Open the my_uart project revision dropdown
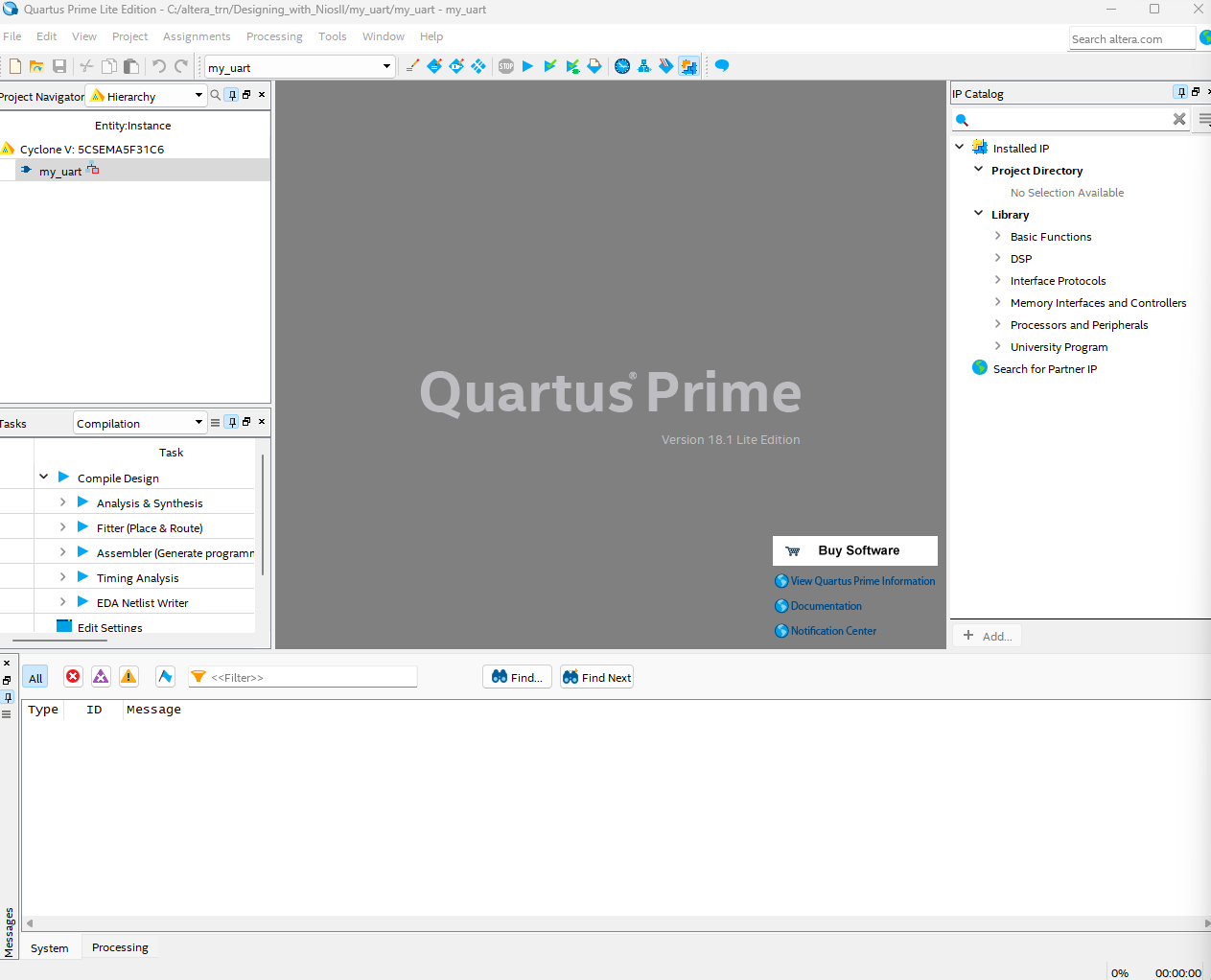This screenshot has height=980, width=1211. (x=299, y=67)
